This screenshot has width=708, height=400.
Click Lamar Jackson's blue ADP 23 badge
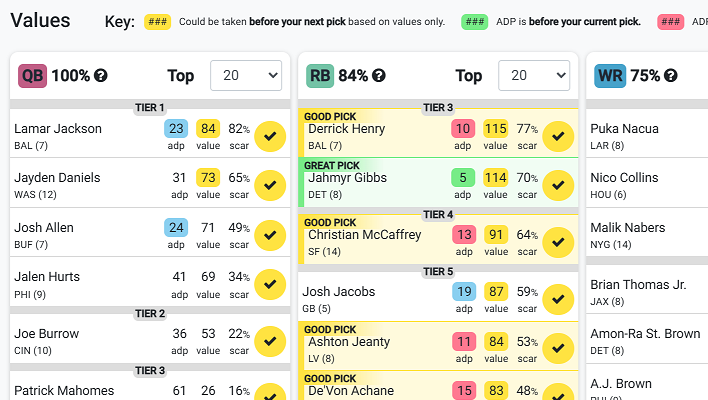[x=176, y=128]
